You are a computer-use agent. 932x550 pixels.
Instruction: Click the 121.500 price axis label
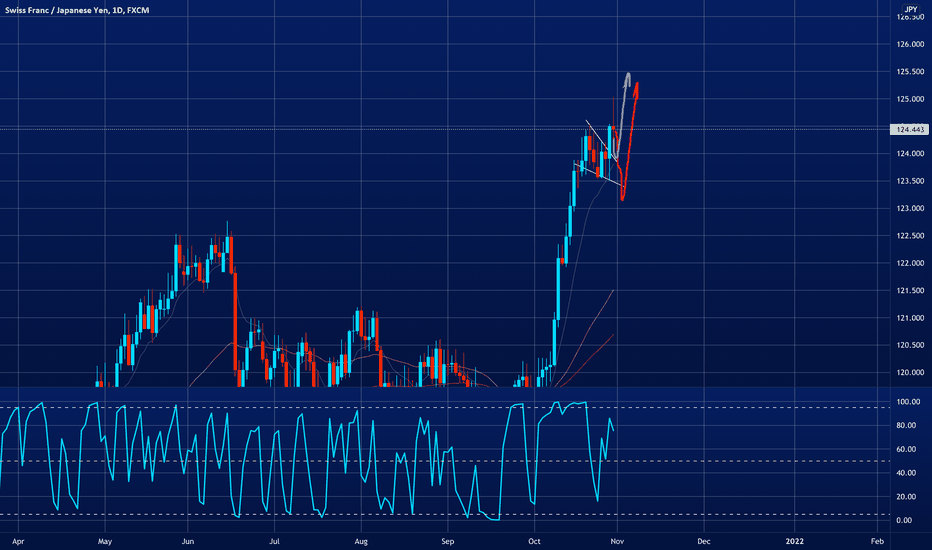click(910, 291)
